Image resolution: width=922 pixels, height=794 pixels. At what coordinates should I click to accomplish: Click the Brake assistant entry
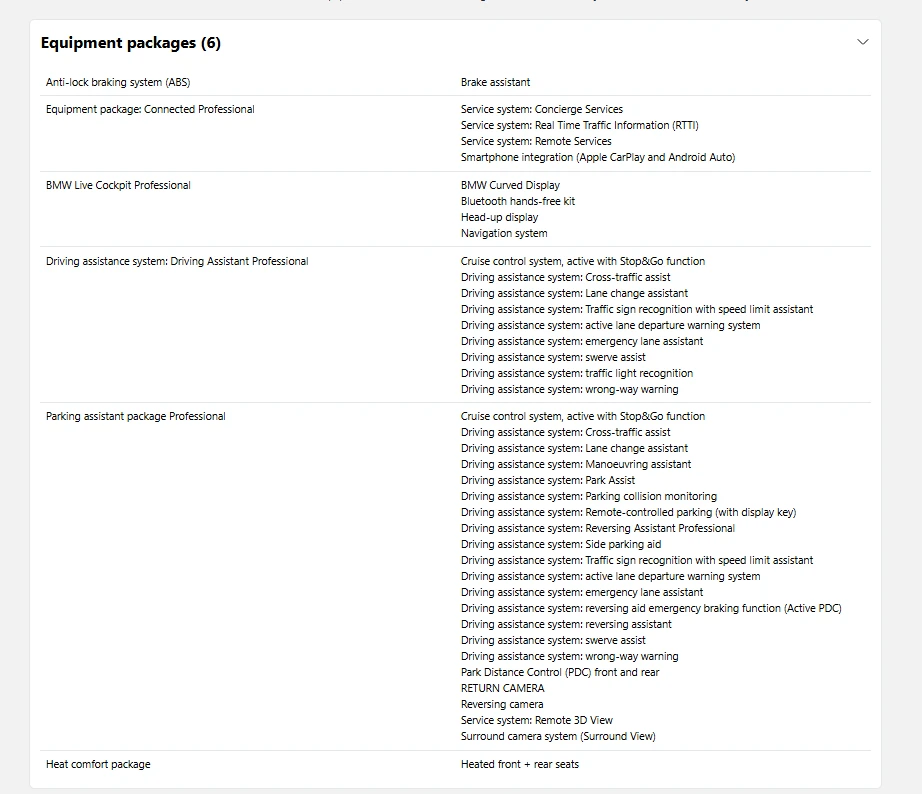point(495,82)
